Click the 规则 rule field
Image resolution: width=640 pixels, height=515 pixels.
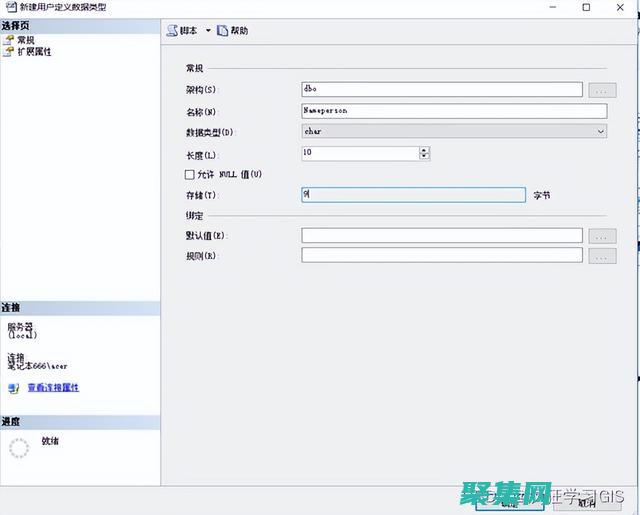click(x=442, y=255)
